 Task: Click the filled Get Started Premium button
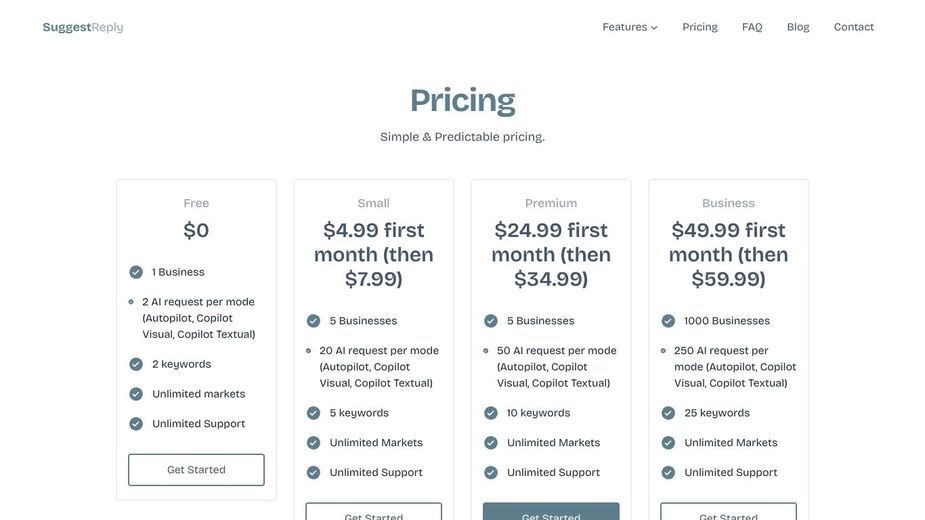551,511
